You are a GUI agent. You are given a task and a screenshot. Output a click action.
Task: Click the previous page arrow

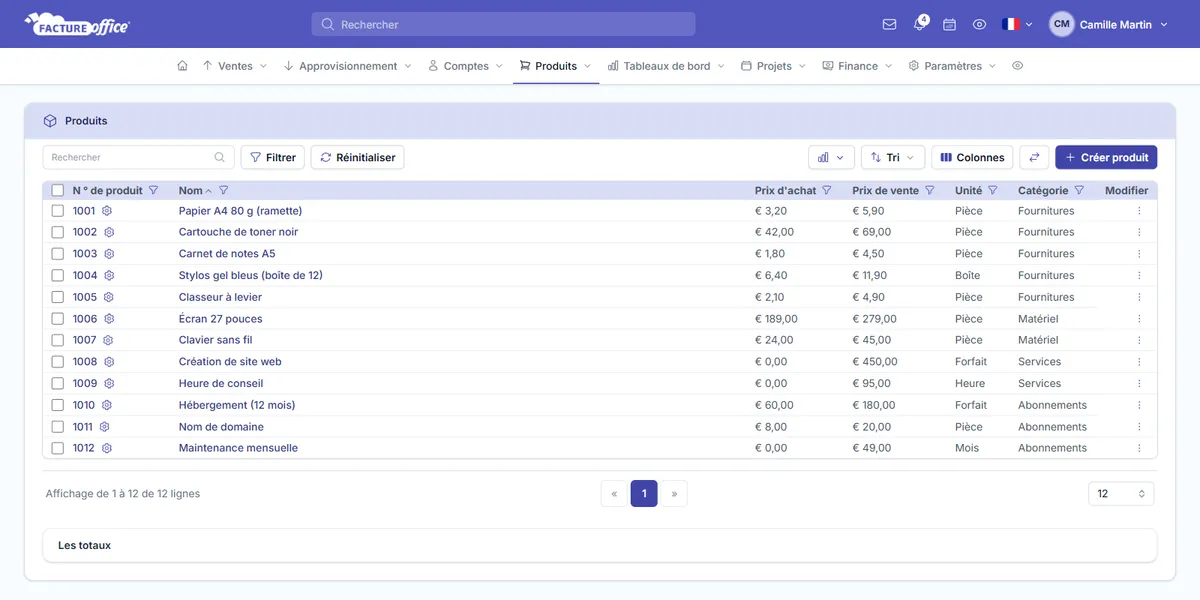coord(614,494)
